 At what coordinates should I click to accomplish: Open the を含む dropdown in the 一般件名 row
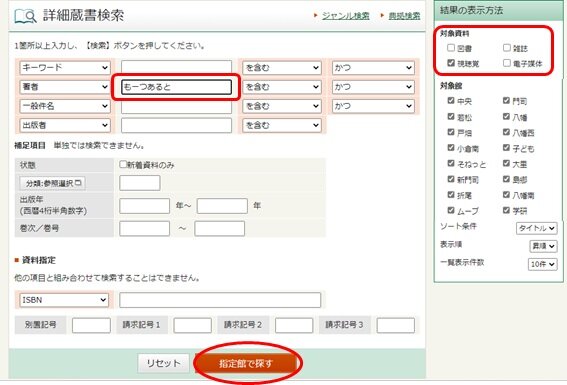coord(282,106)
